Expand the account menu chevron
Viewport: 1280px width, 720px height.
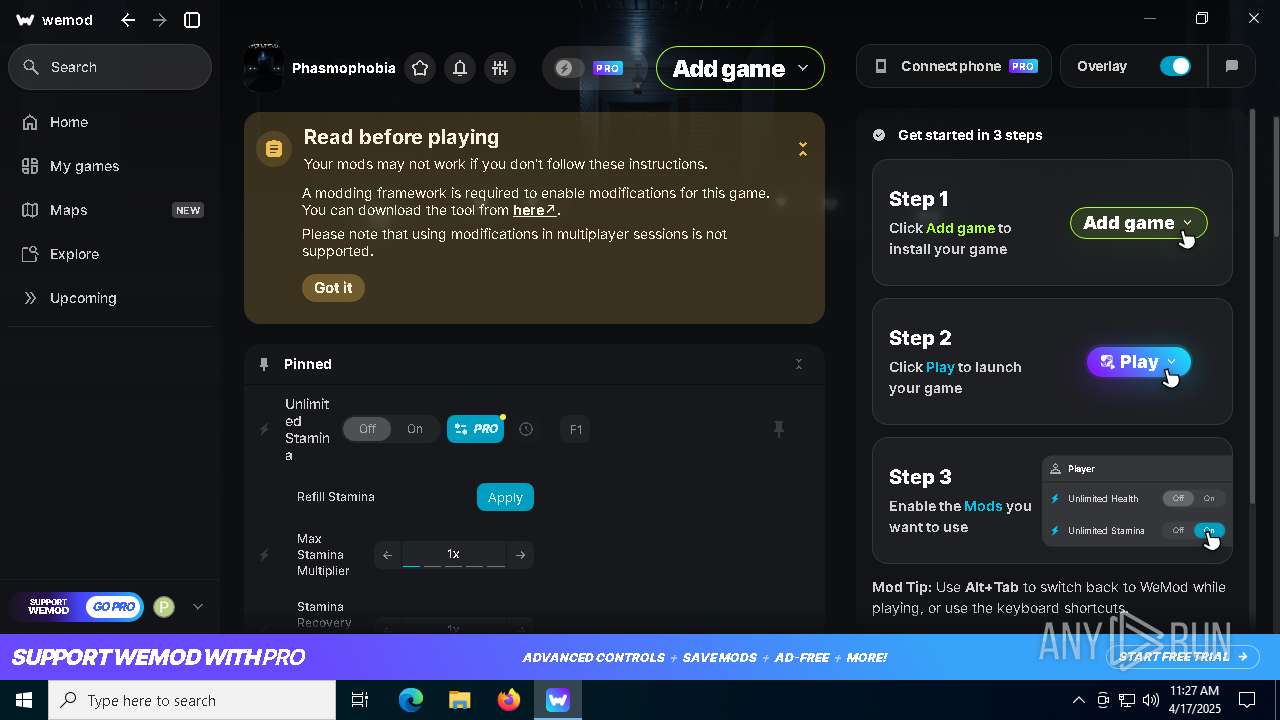pyautogui.click(x=197, y=606)
